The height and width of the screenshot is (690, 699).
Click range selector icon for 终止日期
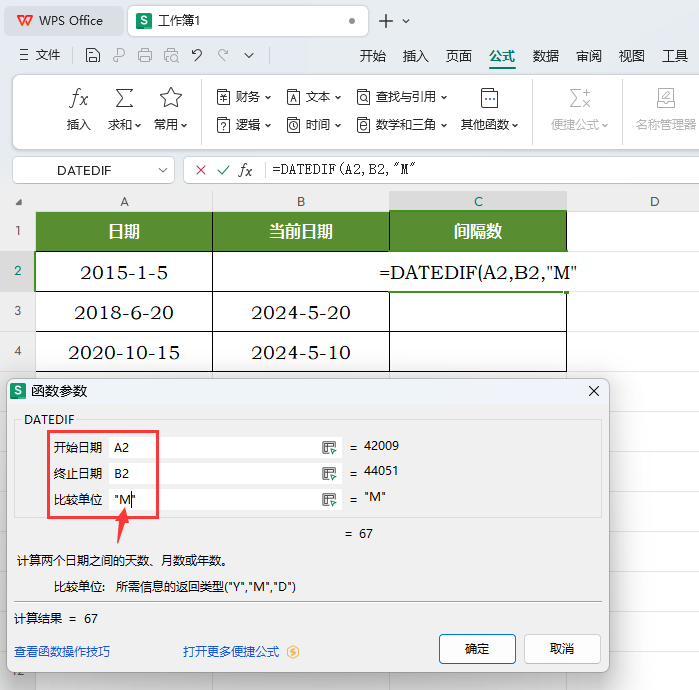(329, 473)
